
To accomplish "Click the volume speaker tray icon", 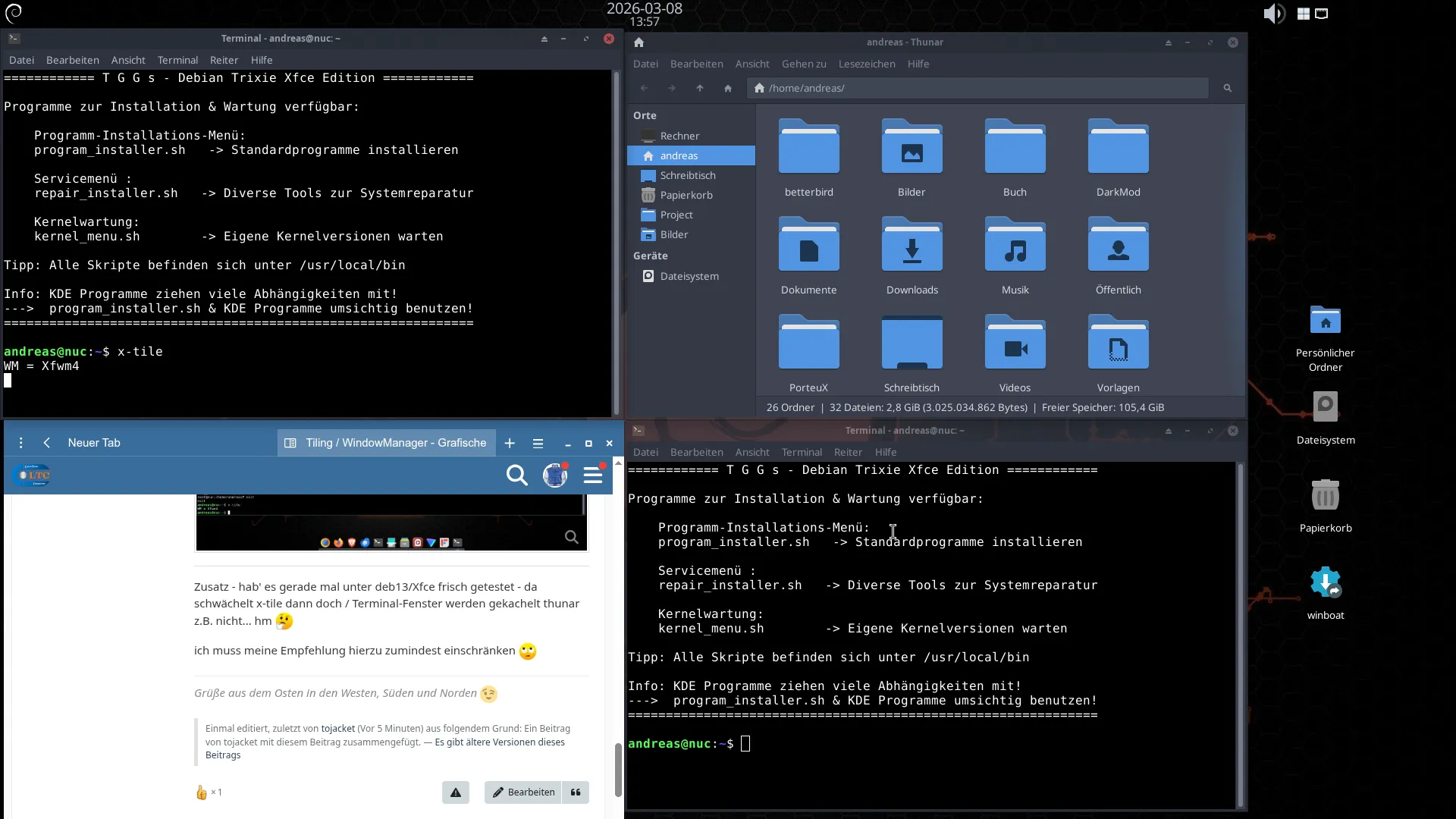I will (x=1273, y=14).
